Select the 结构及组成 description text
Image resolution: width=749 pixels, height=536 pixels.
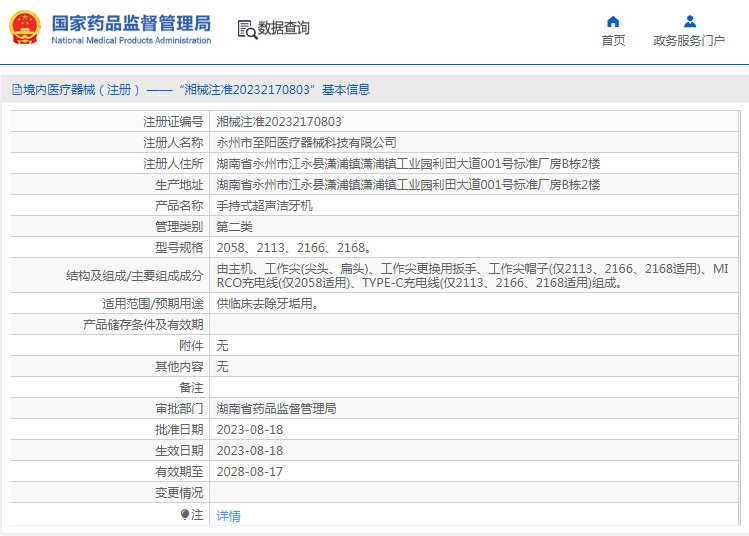pyautogui.click(x=472, y=276)
